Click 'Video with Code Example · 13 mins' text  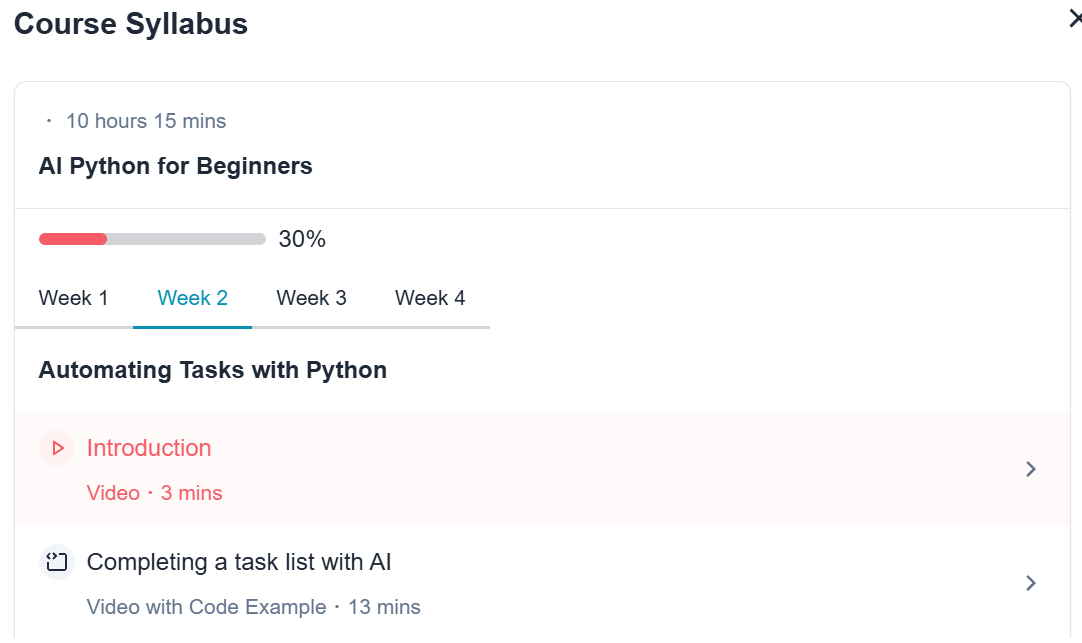[x=253, y=607]
